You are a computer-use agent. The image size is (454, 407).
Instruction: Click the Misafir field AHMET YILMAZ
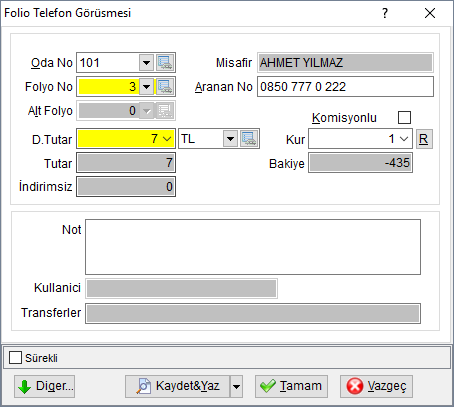pos(345,63)
